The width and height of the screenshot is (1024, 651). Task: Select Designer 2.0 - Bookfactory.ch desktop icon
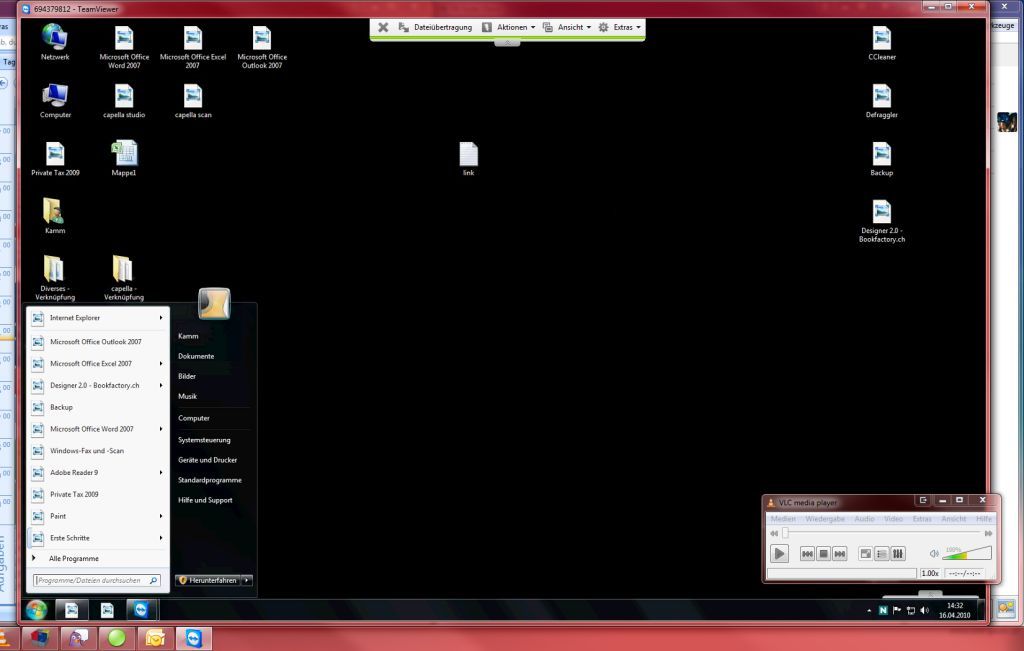coord(882,221)
